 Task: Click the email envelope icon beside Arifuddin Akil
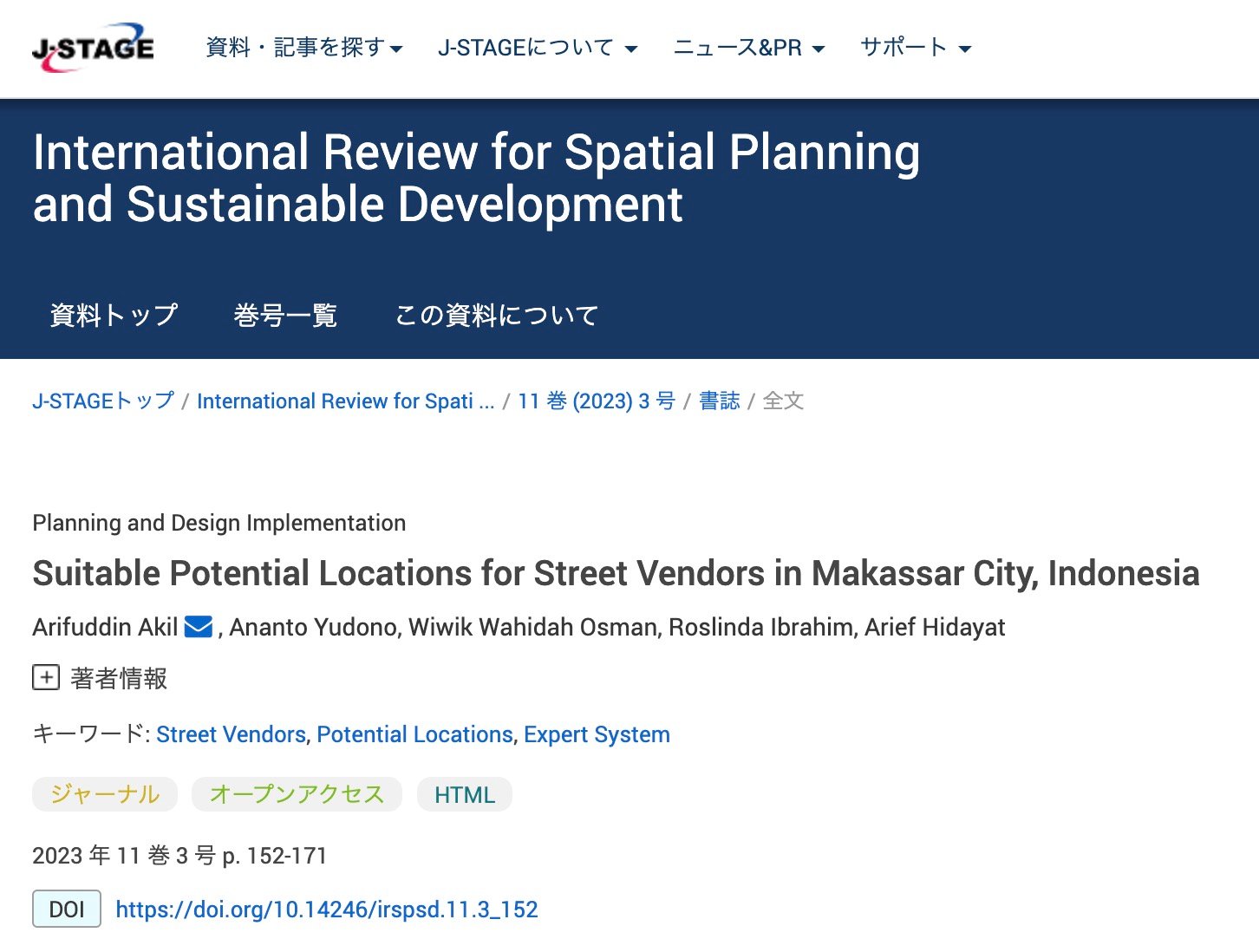click(199, 627)
